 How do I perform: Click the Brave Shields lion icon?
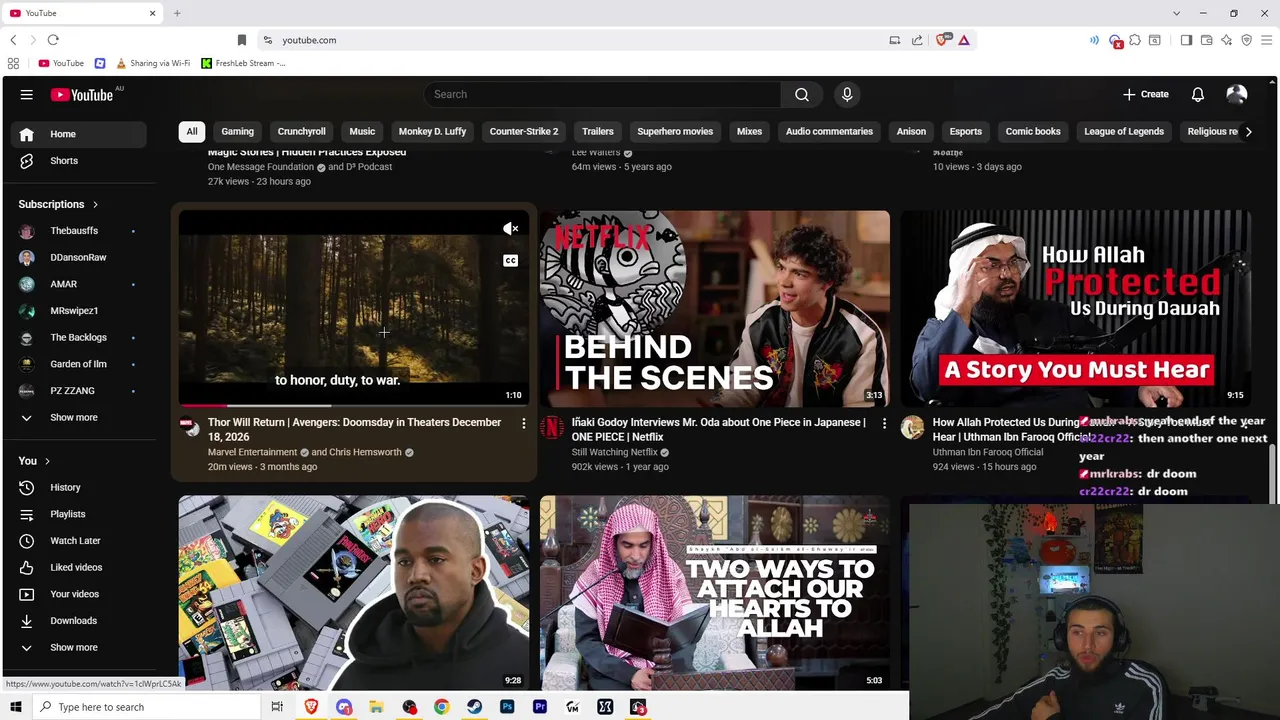(x=942, y=40)
